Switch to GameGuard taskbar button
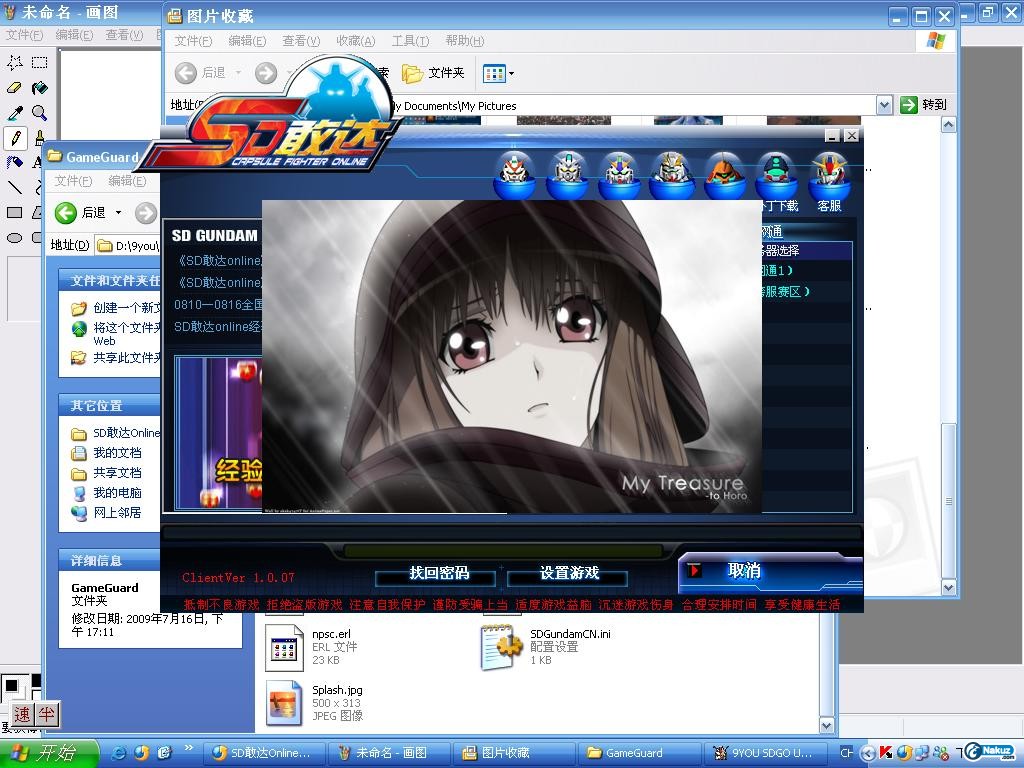The width and height of the screenshot is (1024, 768). 638,754
